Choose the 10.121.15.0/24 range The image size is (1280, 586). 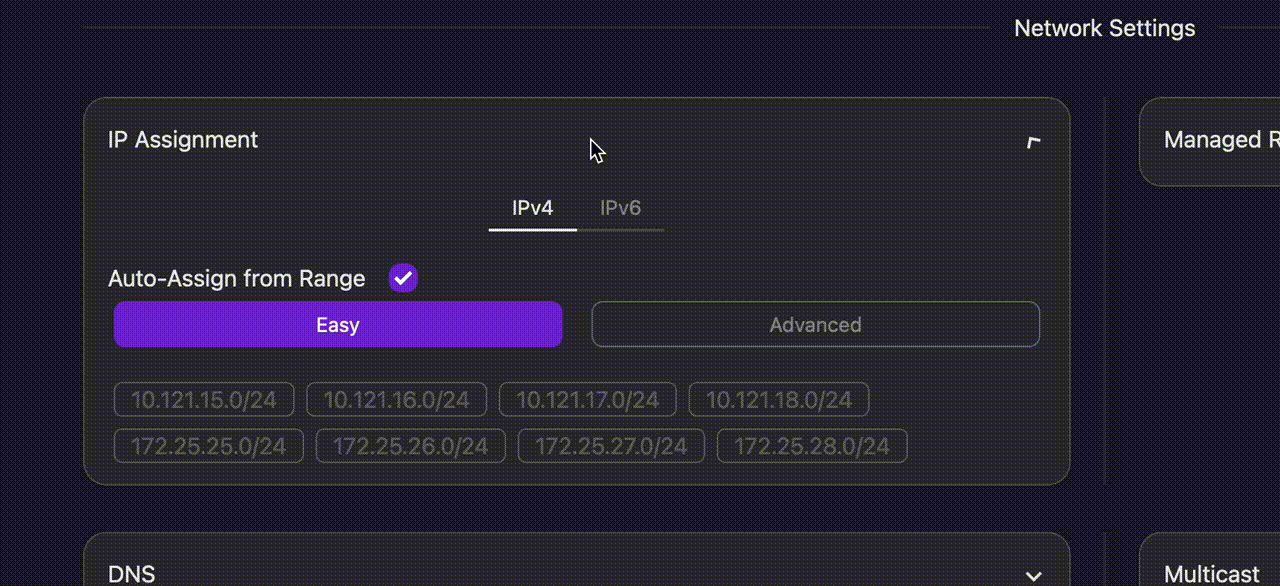click(x=204, y=399)
